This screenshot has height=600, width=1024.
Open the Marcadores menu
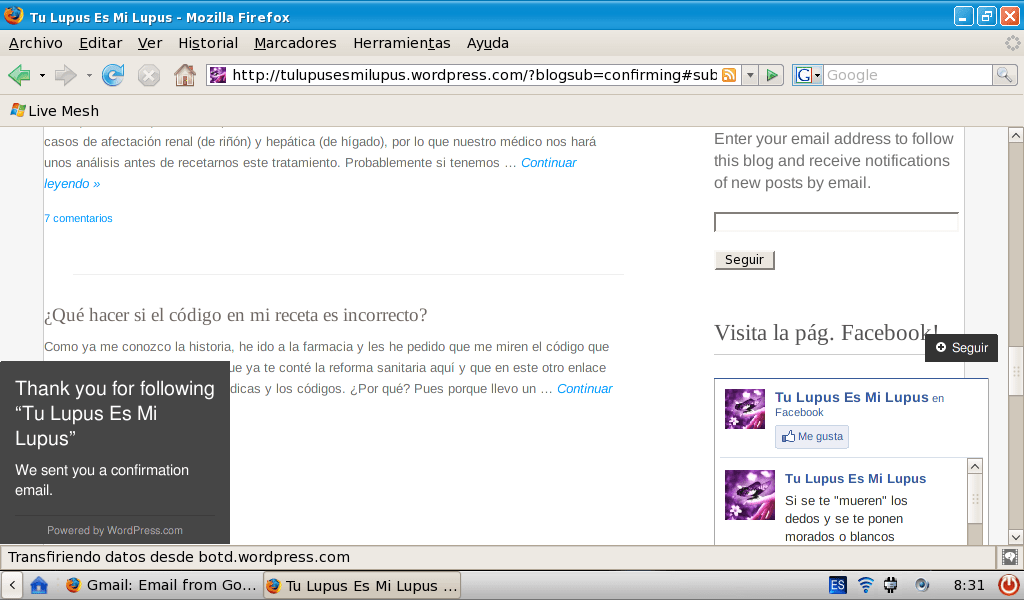(x=295, y=43)
